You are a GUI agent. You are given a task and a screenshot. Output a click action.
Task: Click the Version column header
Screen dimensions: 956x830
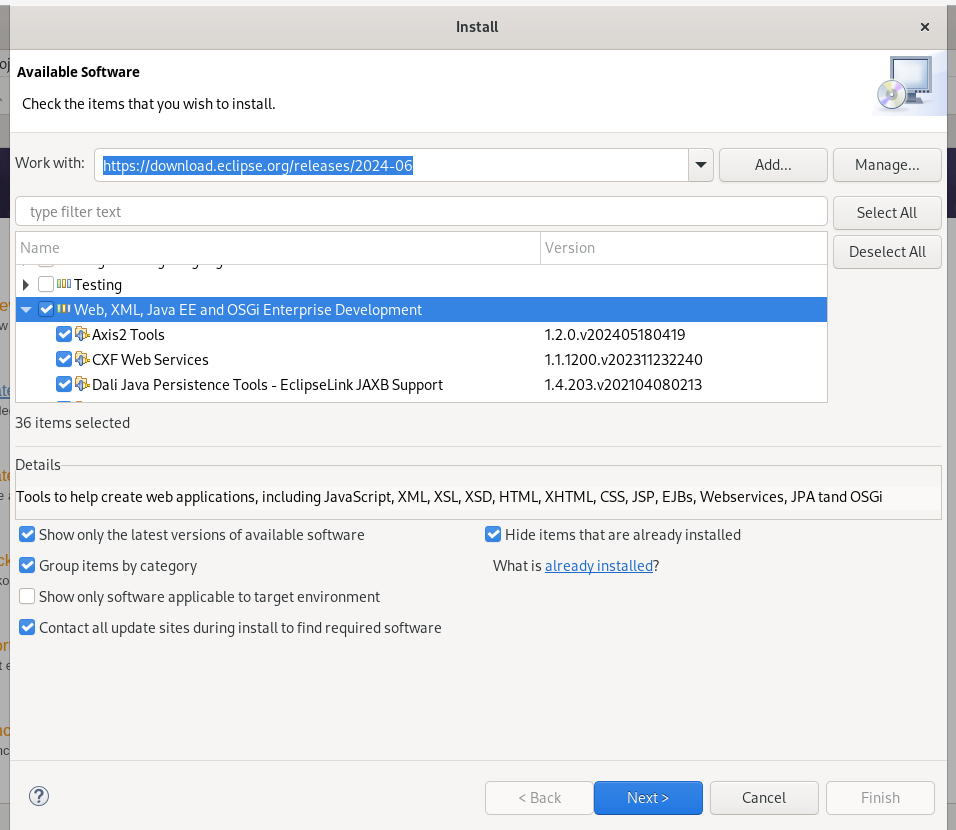(x=683, y=248)
